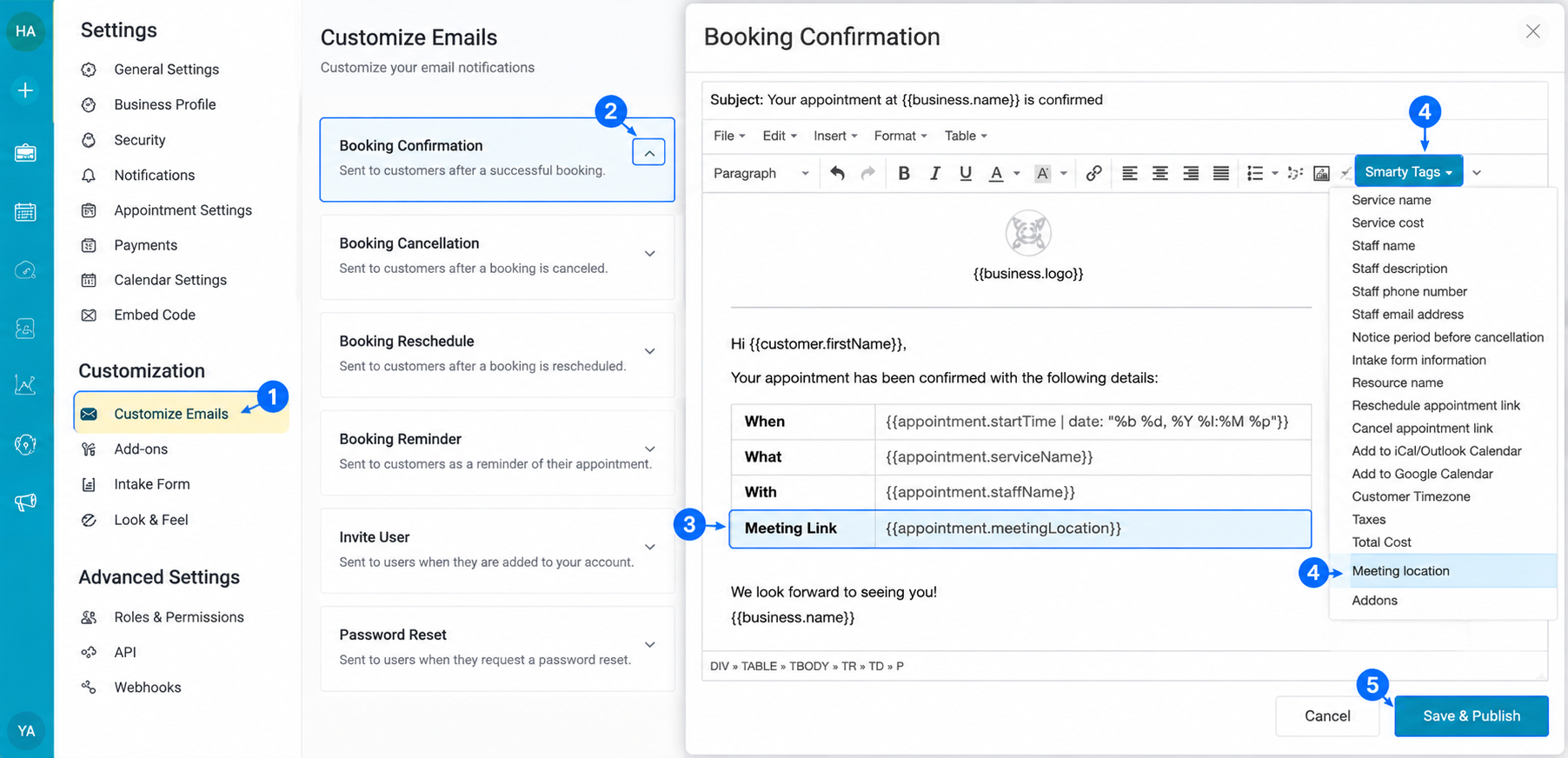The height and width of the screenshot is (758, 1568).
Task: Expand the toolbar overflow chevron
Action: tap(1477, 172)
